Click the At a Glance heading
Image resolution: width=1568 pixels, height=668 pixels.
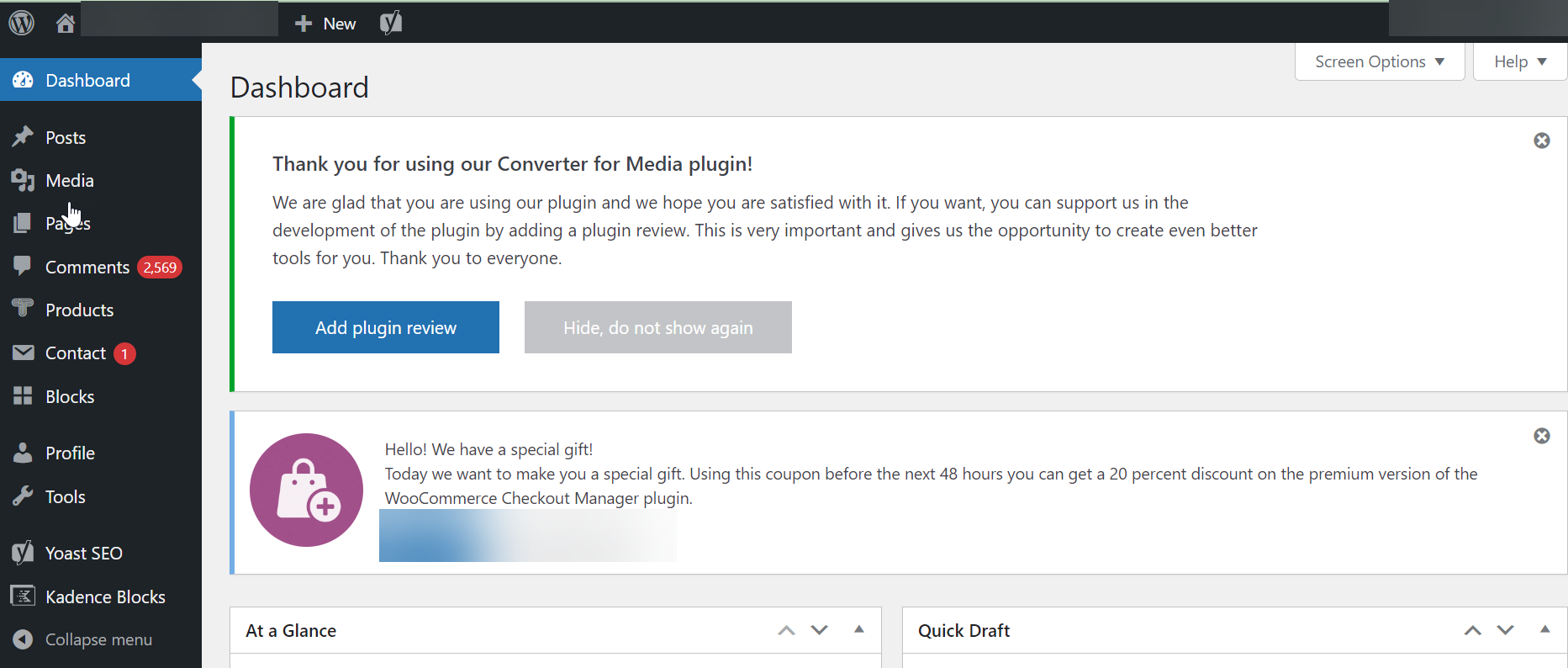tap(291, 630)
